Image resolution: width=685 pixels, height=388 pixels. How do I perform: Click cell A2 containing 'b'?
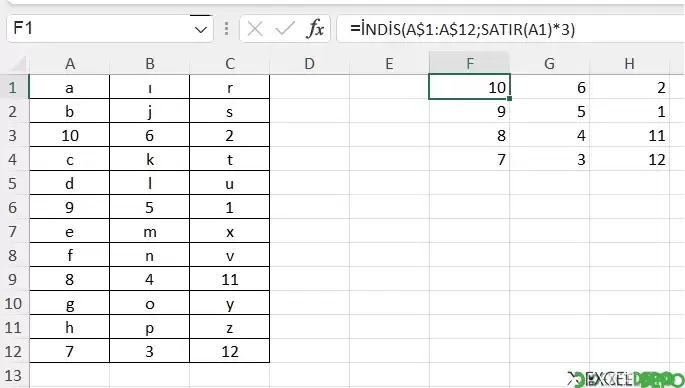(69, 111)
